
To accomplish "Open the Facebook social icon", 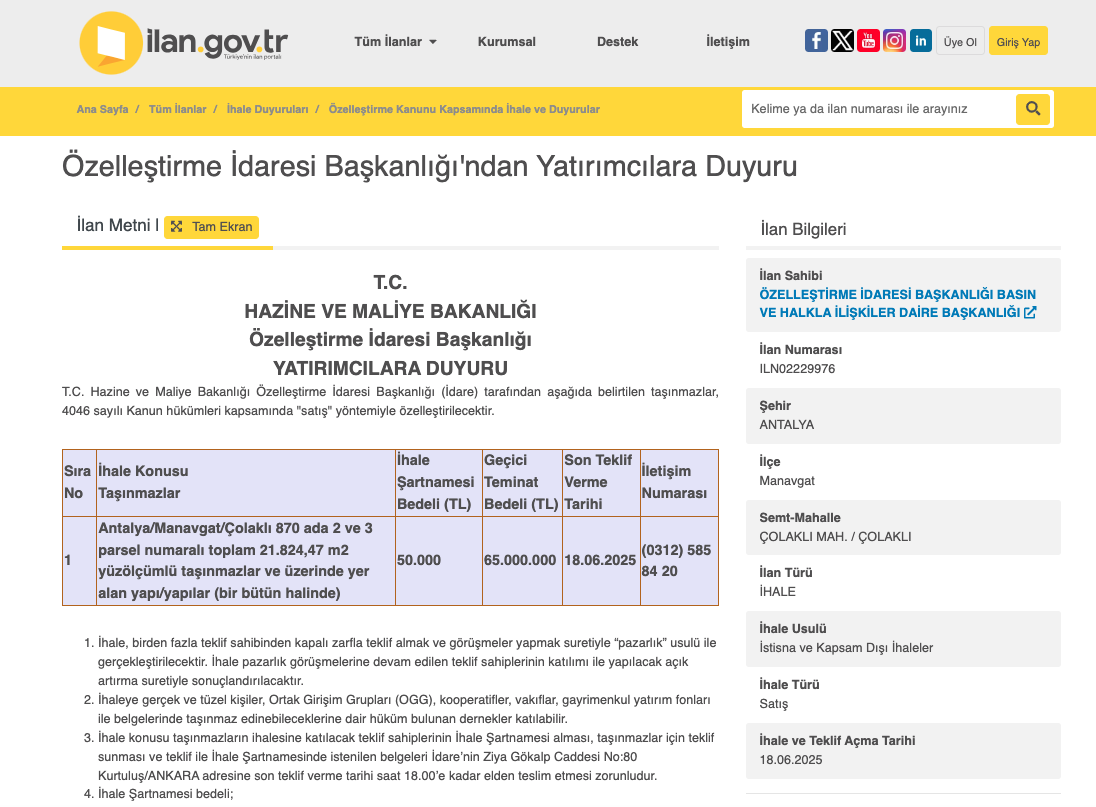I will [816, 41].
